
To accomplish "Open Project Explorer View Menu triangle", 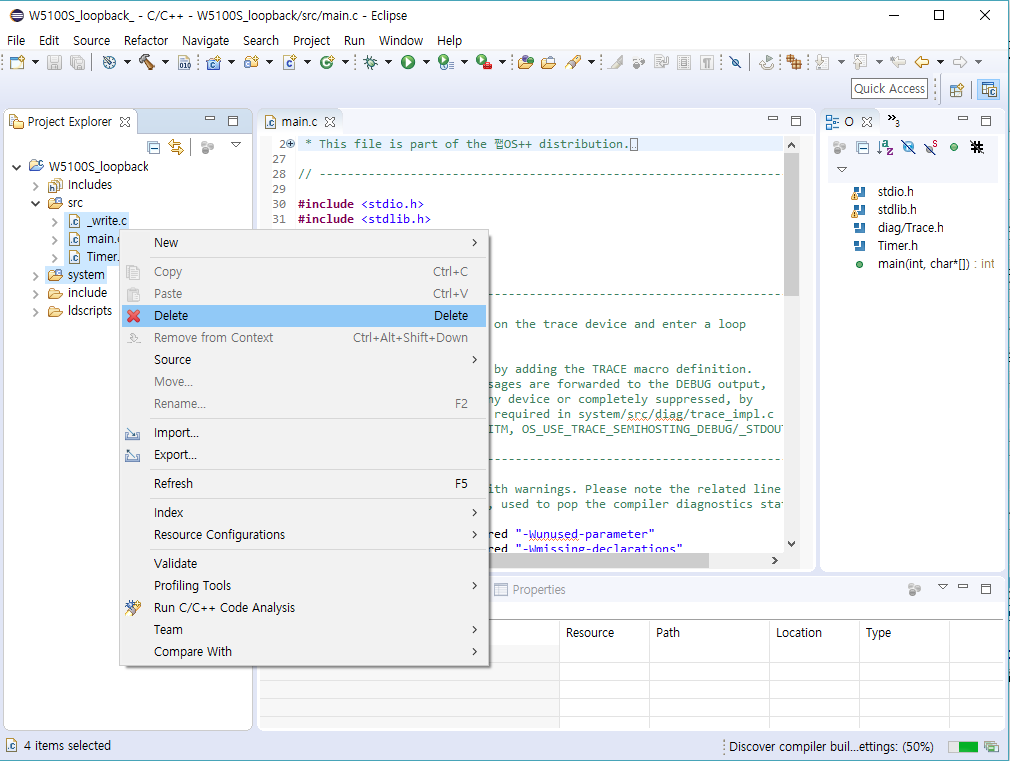I will click(236, 146).
